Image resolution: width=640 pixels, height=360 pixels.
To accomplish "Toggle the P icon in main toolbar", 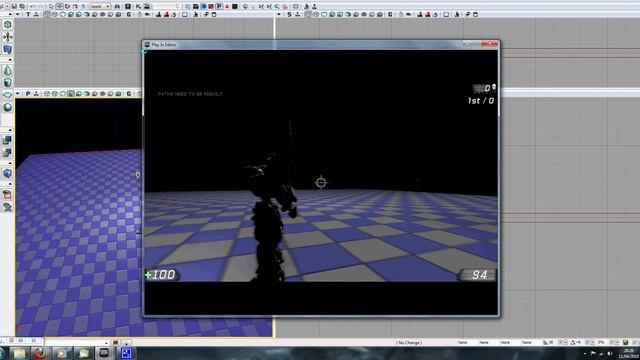I will pos(219,6).
